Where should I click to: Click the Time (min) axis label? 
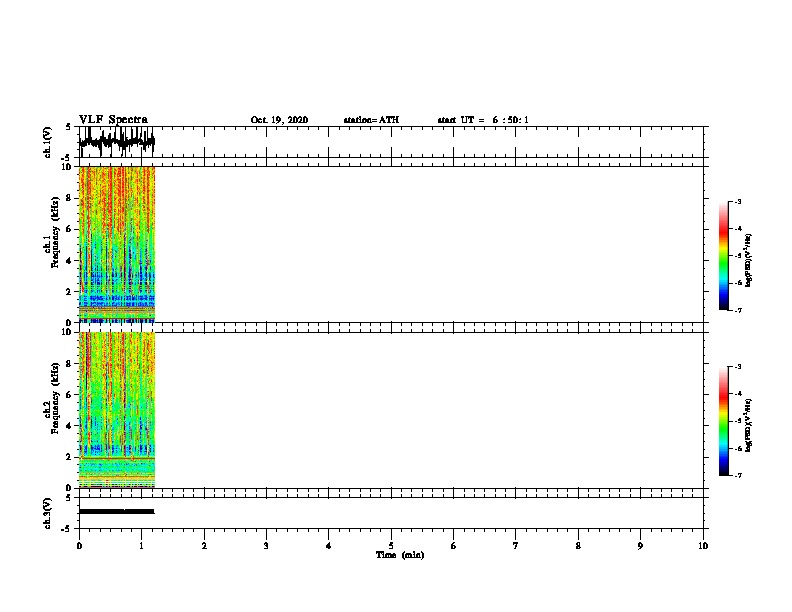[400, 555]
